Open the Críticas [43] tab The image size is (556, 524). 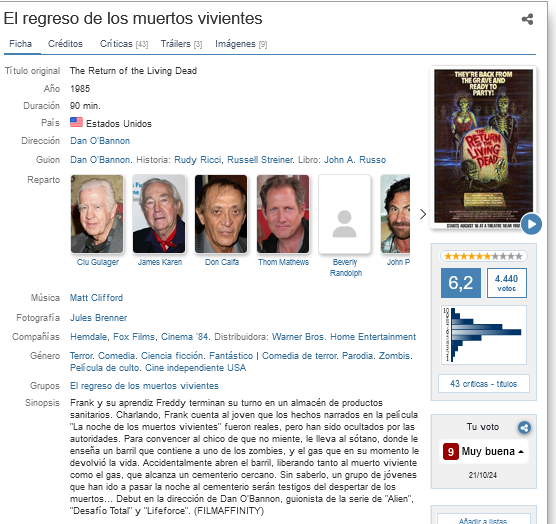[x=124, y=44]
